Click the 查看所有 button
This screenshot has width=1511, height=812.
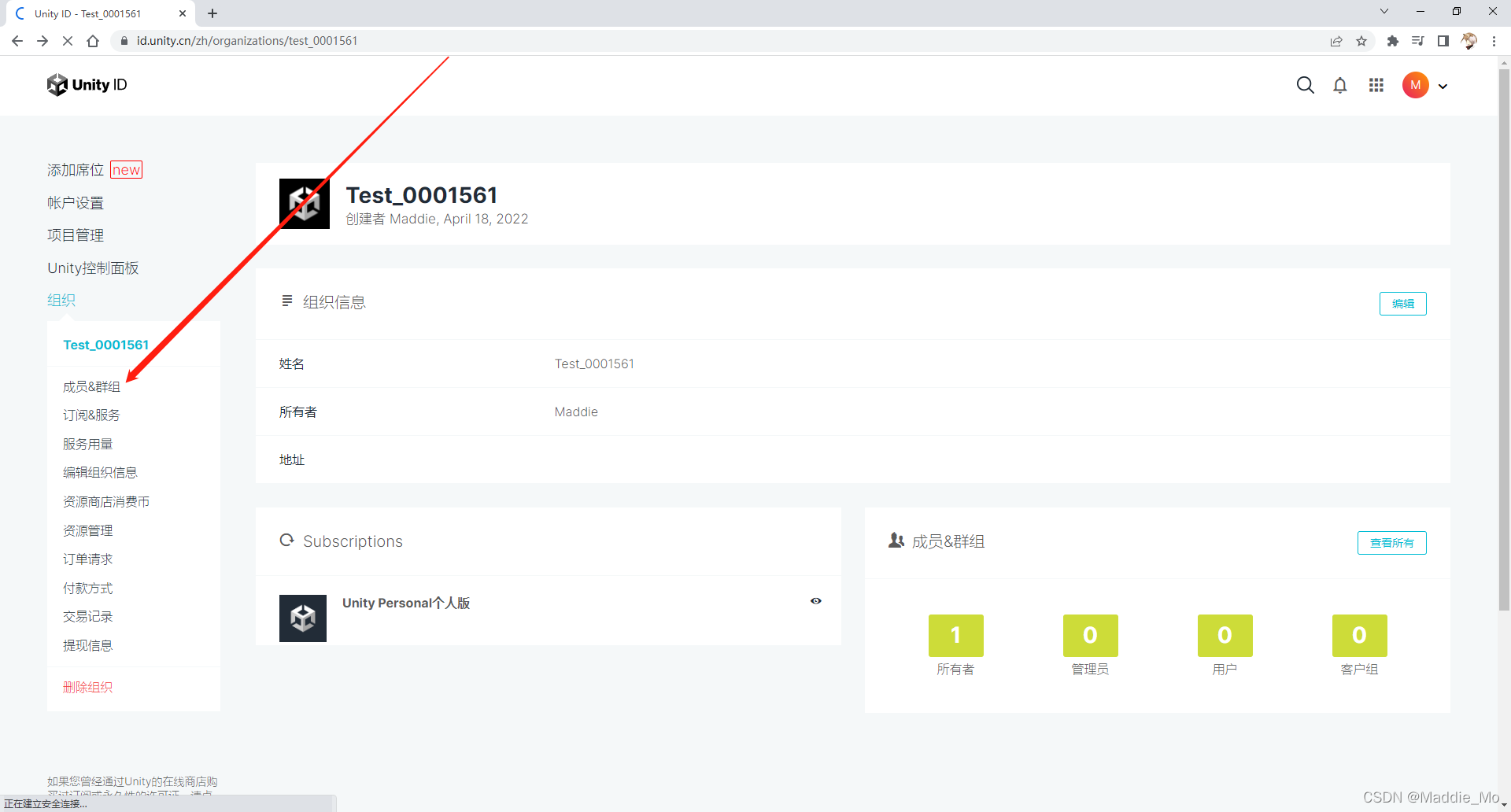(x=1391, y=543)
